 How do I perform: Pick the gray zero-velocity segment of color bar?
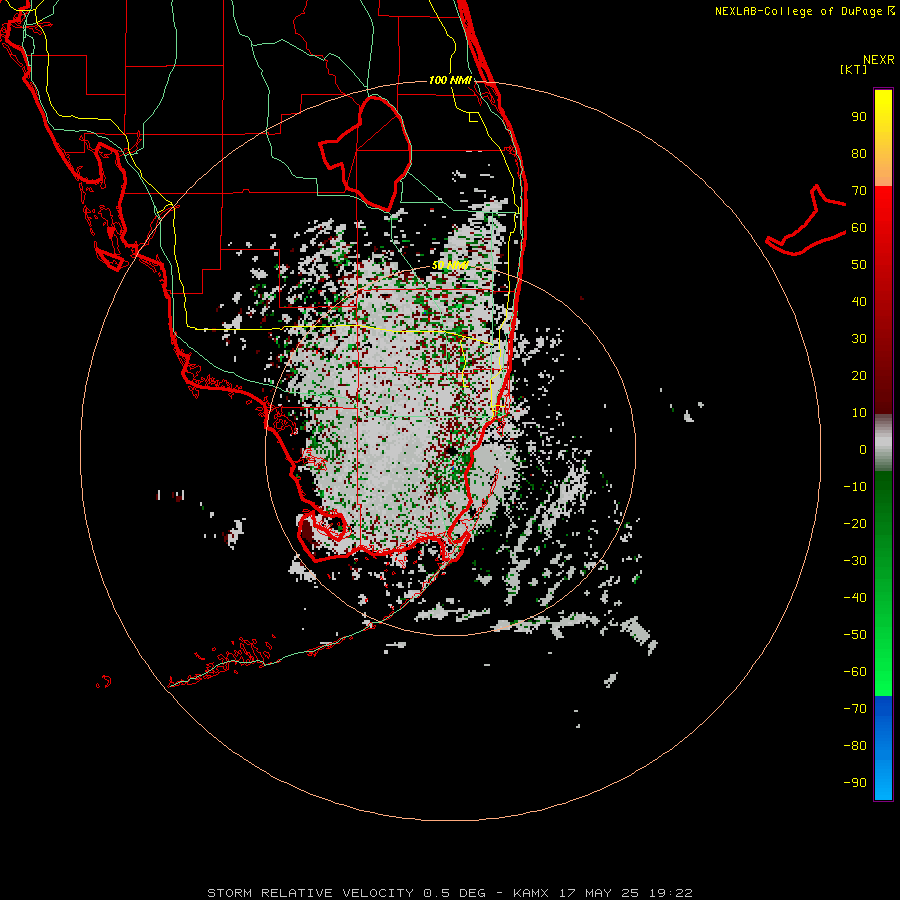coord(883,443)
